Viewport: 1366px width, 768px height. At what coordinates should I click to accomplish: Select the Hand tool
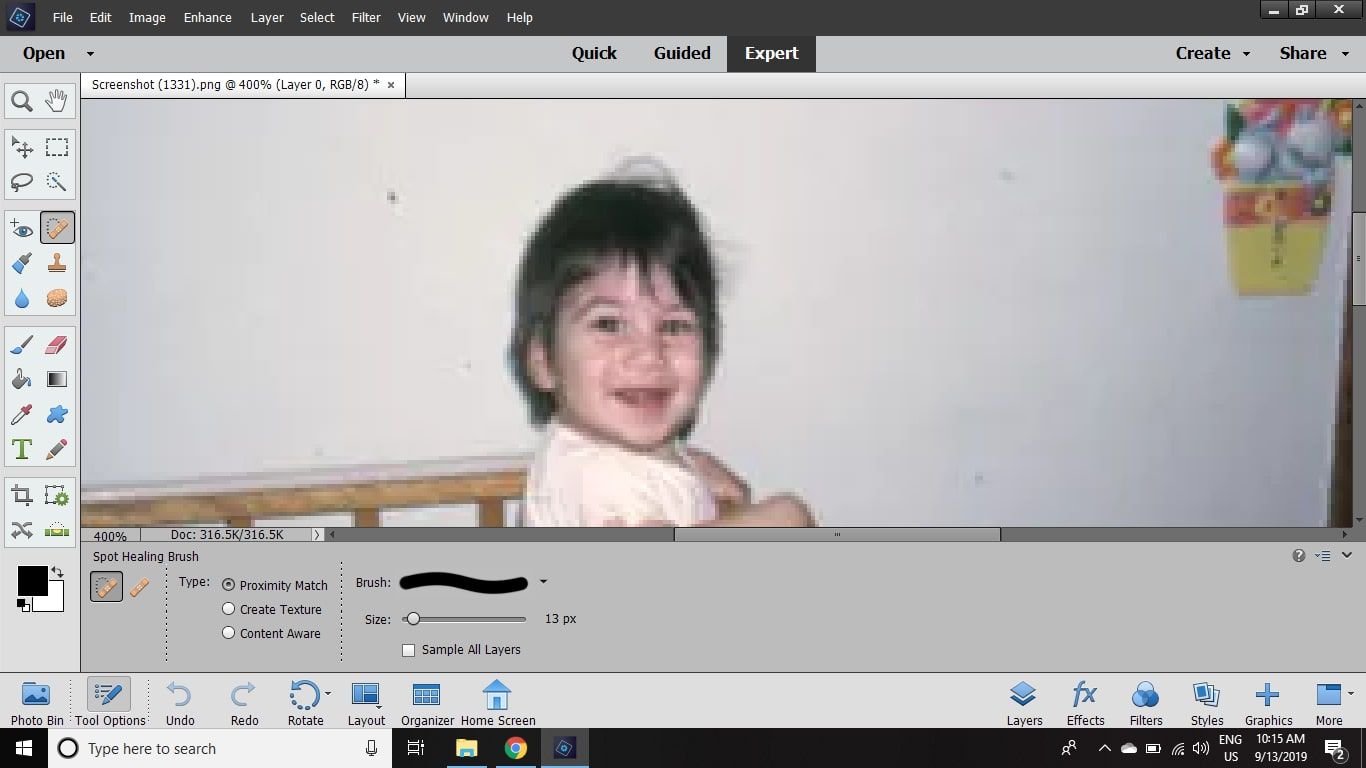point(57,101)
